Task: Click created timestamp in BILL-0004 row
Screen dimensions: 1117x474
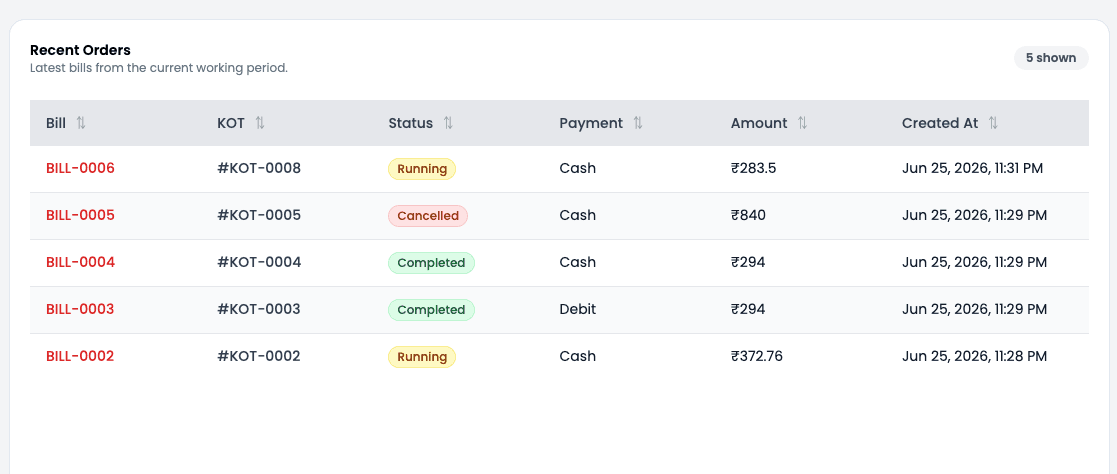Action: tap(975, 263)
